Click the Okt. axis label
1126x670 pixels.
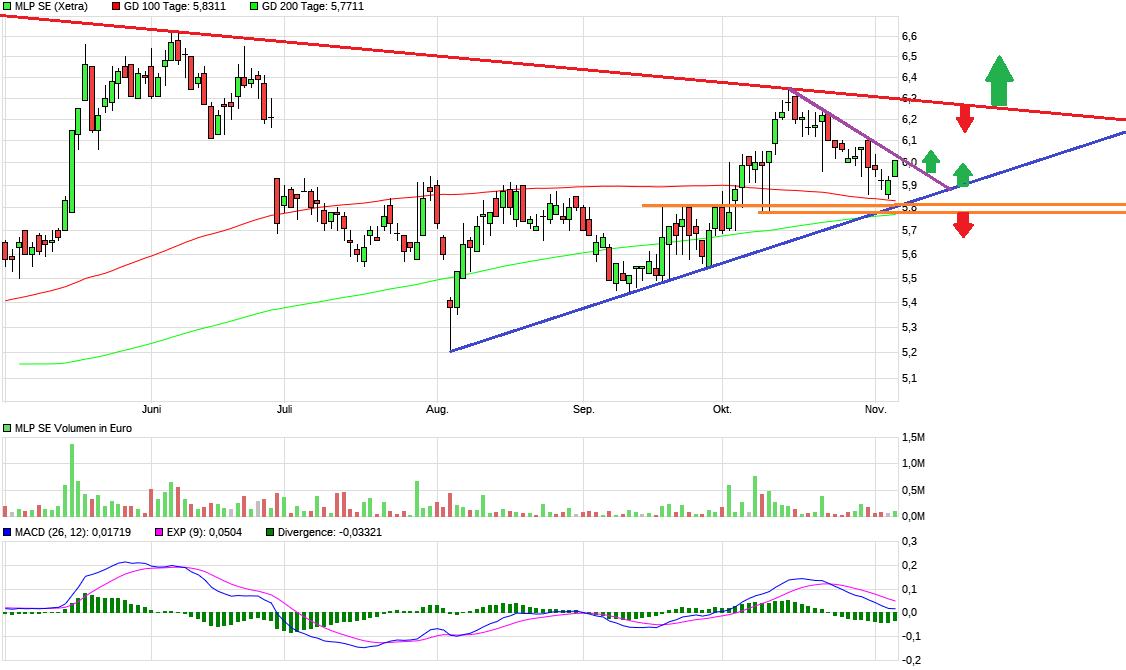(722, 409)
